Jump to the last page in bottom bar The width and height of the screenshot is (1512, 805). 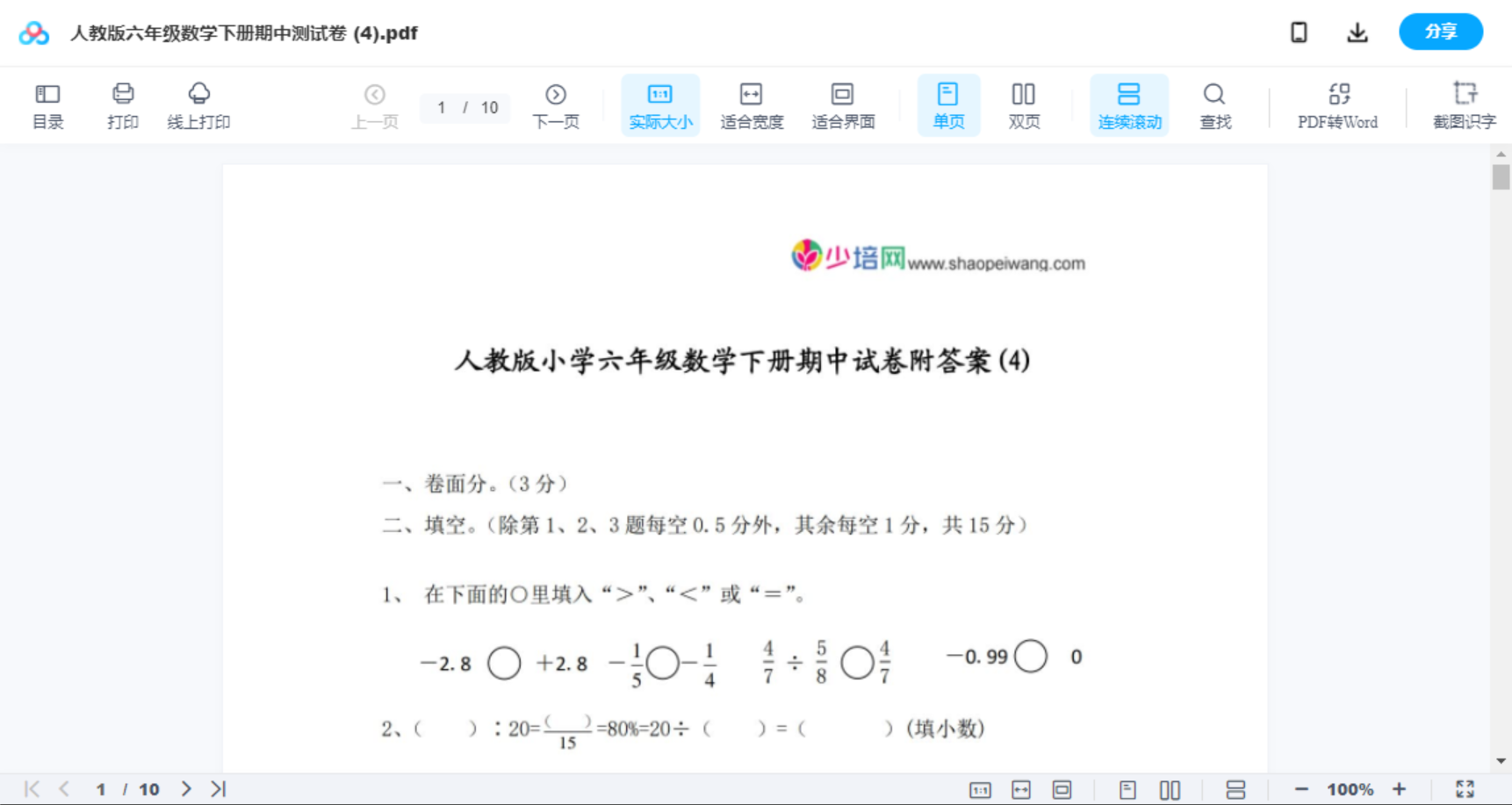pos(218,788)
